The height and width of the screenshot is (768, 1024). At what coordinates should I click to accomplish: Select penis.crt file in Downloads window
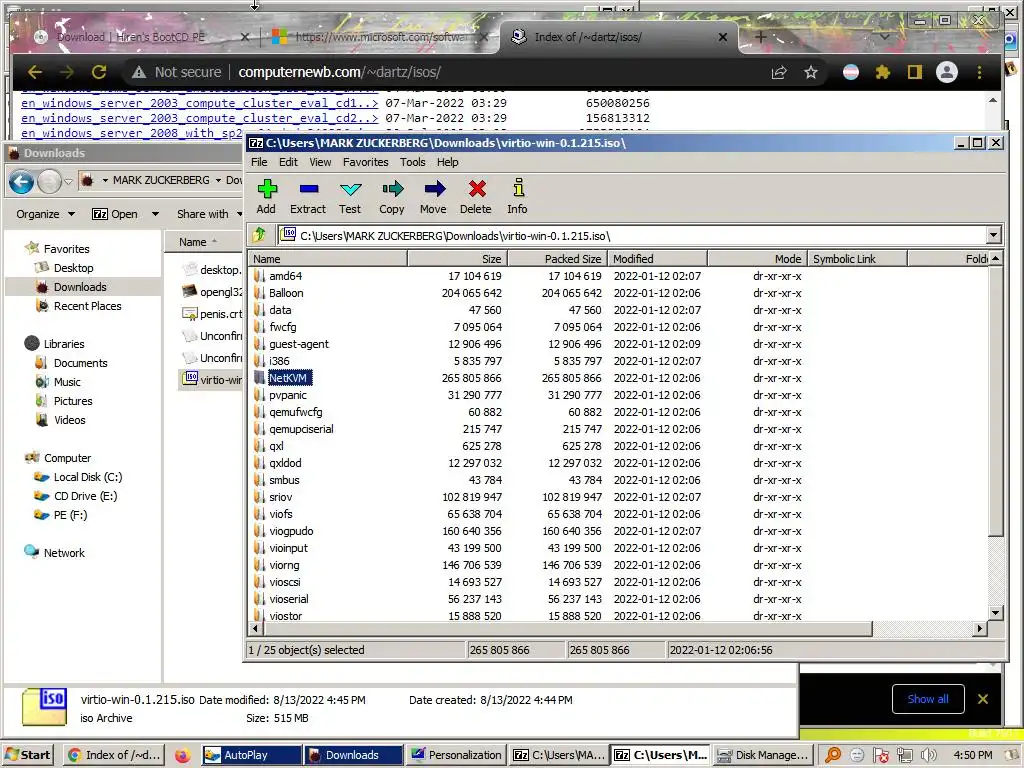212,313
